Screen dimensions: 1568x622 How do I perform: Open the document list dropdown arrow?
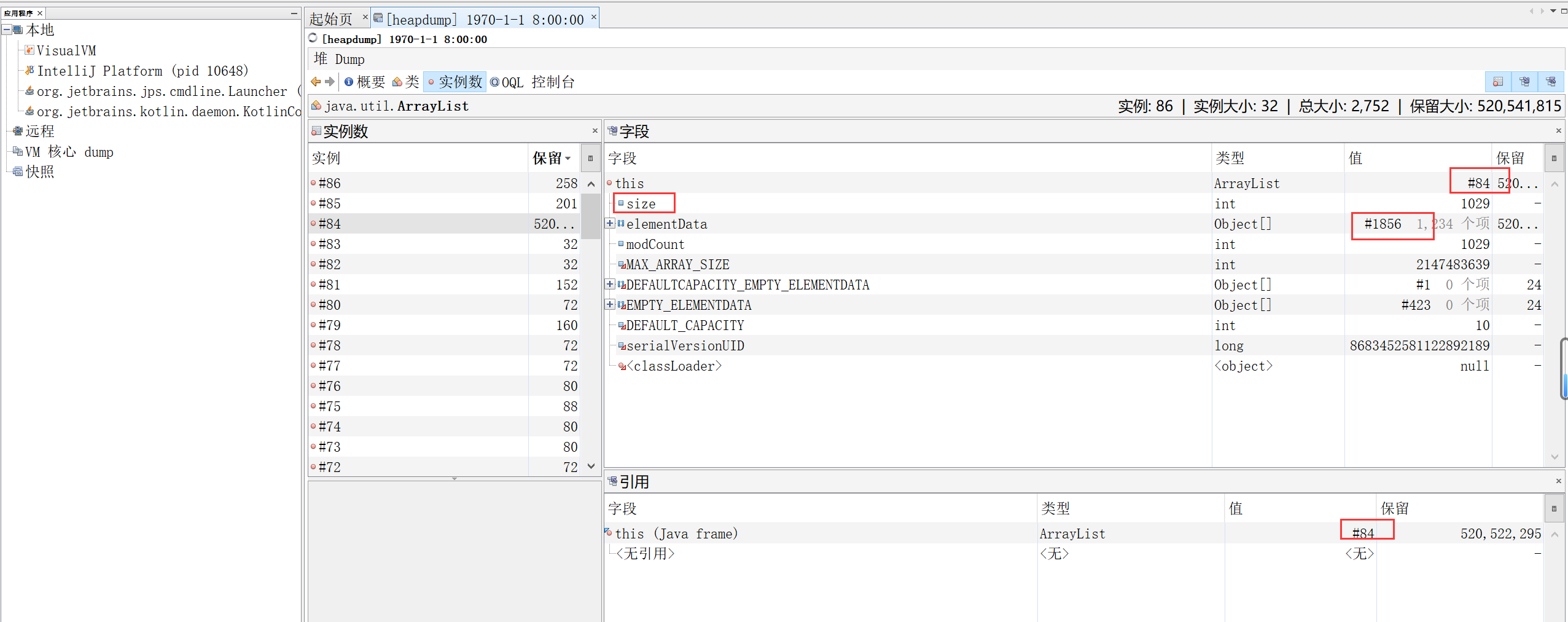point(1553,10)
